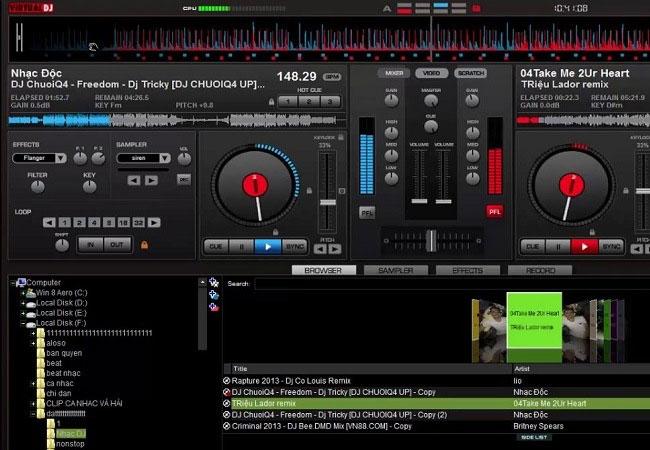Image resolution: width=650 pixels, height=450 pixels.
Task: Click the left channel gain knob
Action: [x=391, y=100]
